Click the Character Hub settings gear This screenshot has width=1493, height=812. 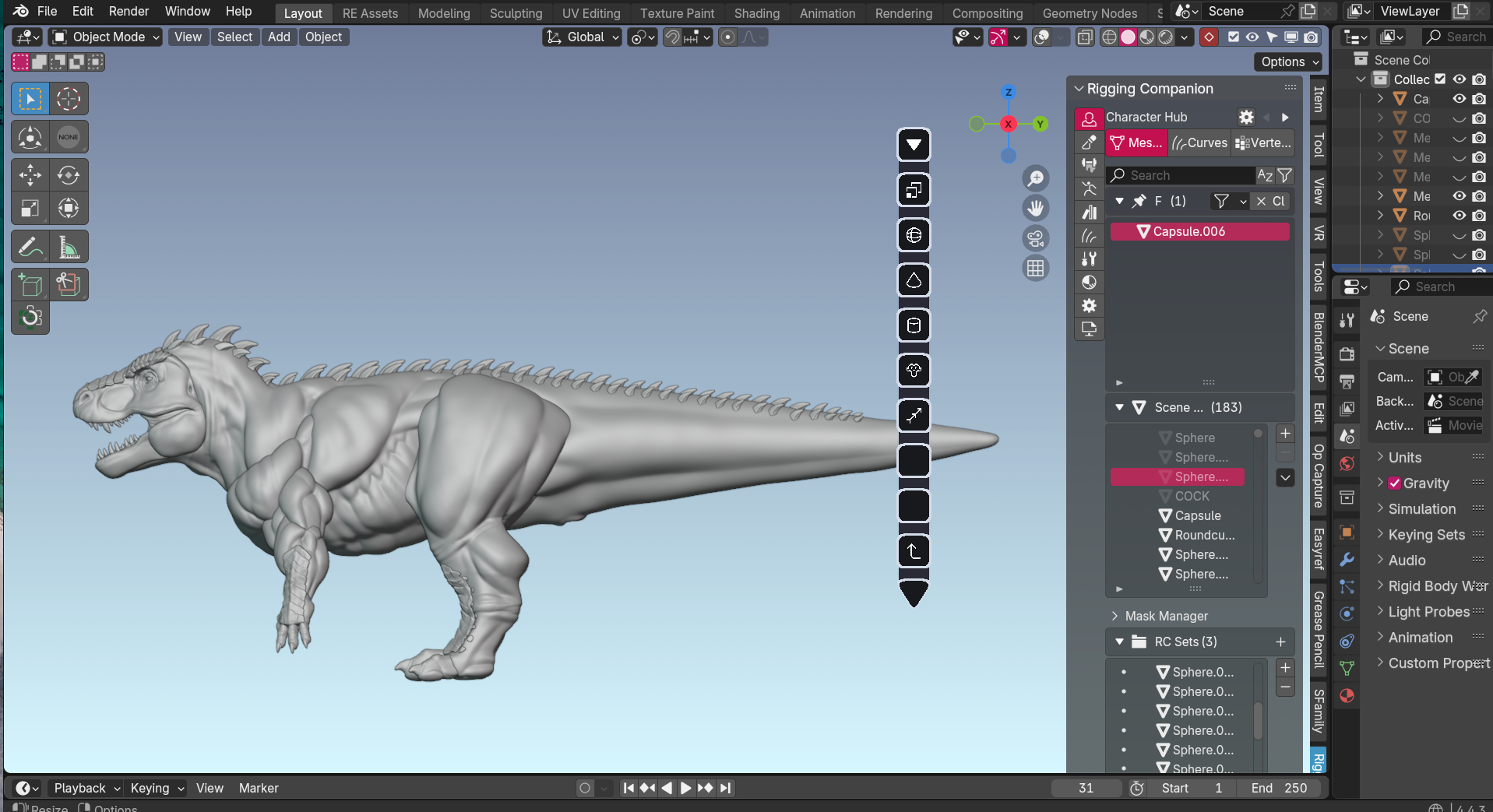pyautogui.click(x=1246, y=117)
